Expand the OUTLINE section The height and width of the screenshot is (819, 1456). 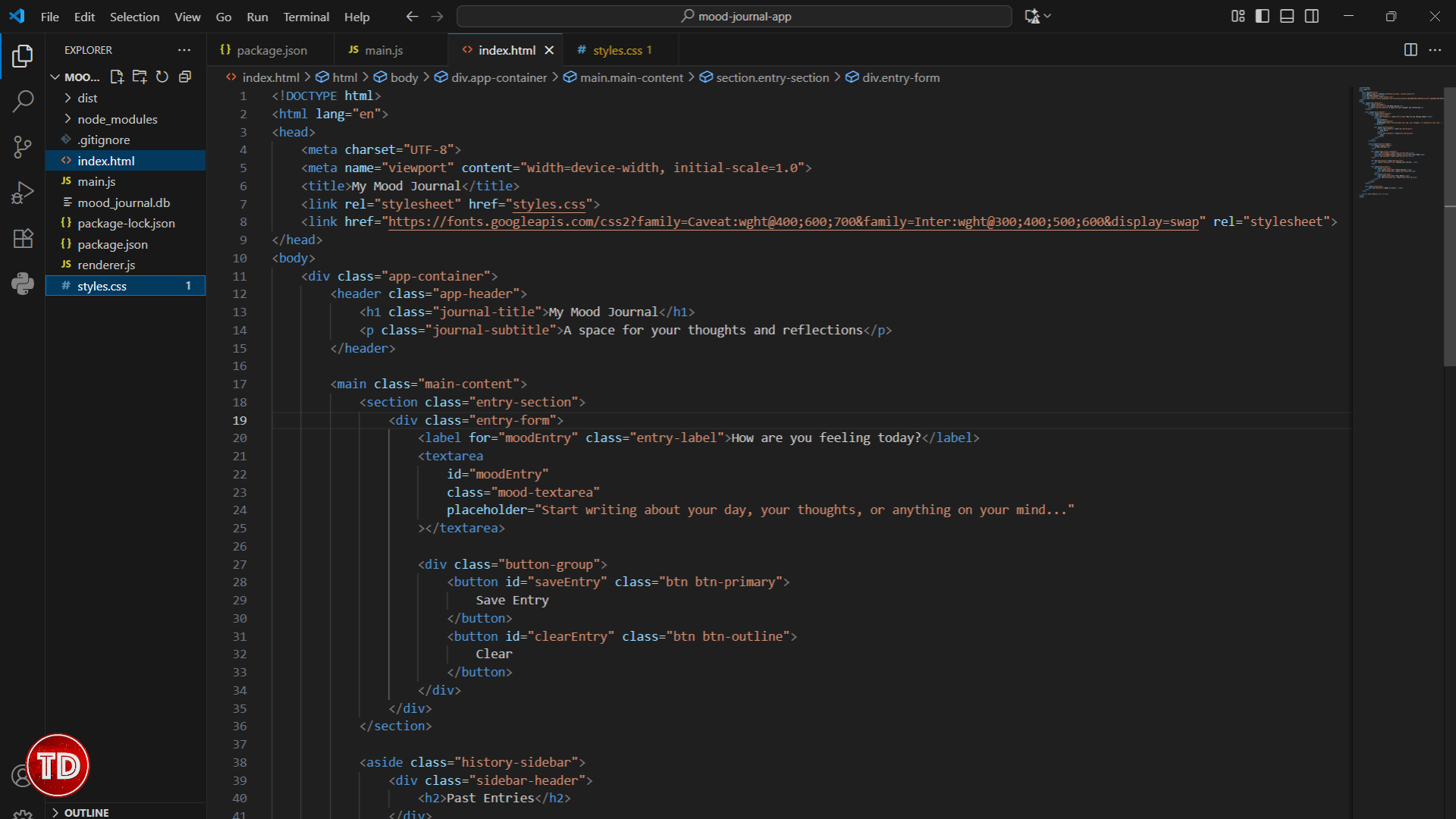tap(86, 812)
